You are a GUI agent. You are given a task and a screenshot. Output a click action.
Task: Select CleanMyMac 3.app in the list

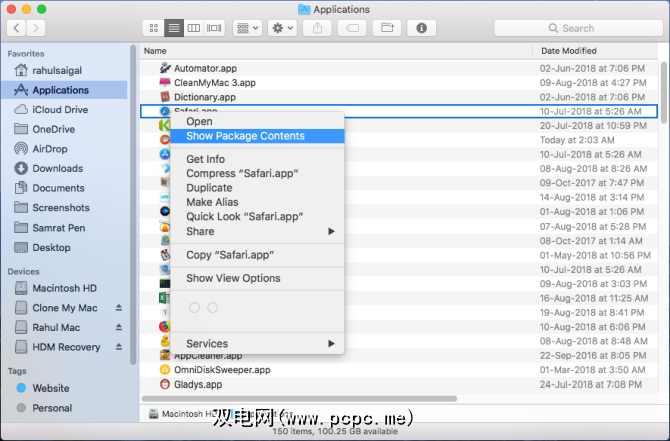click(399, 83)
